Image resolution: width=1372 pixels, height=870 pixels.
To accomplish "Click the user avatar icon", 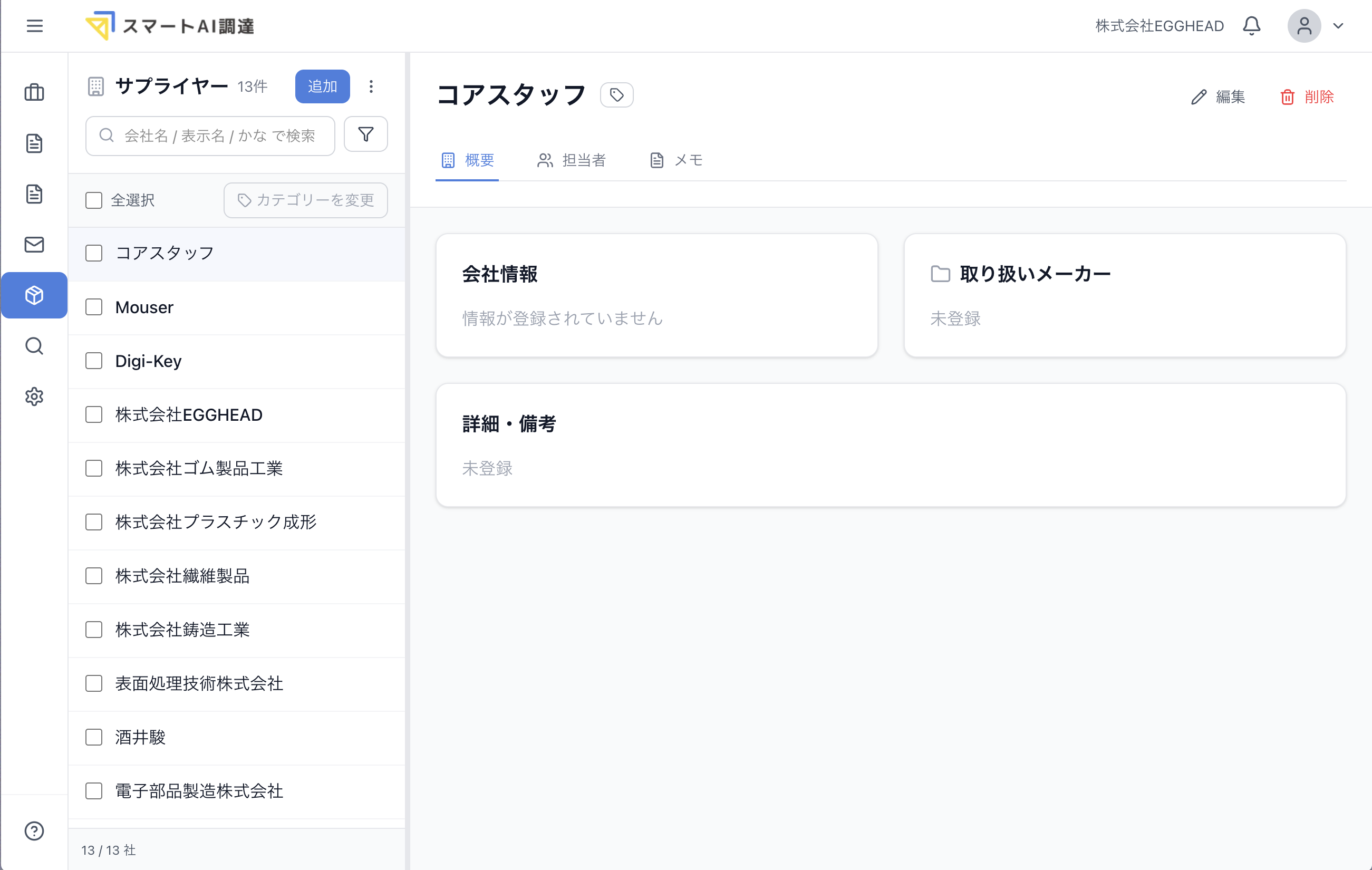I will coord(1304,26).
